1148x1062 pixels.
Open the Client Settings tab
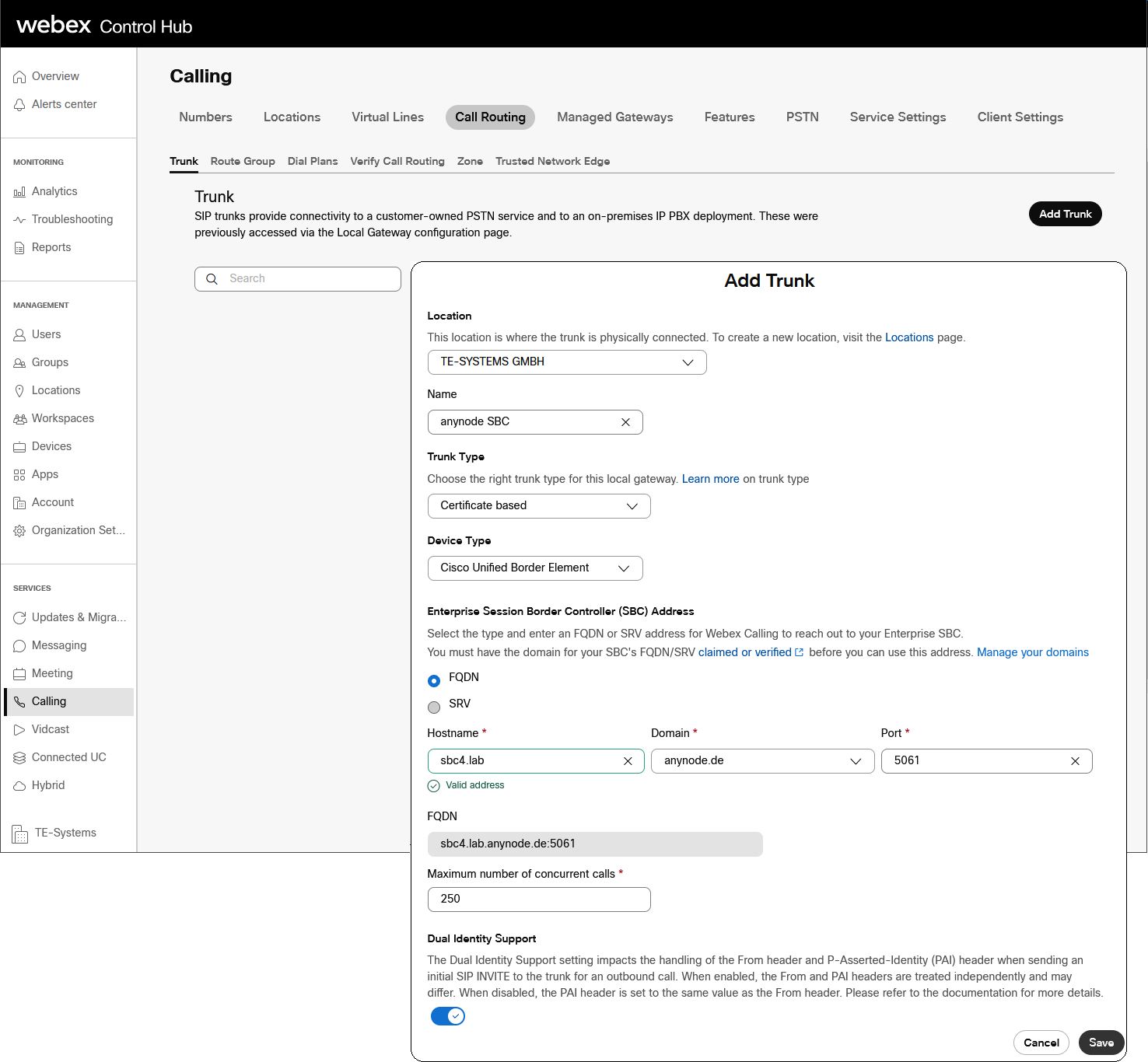1020,117
